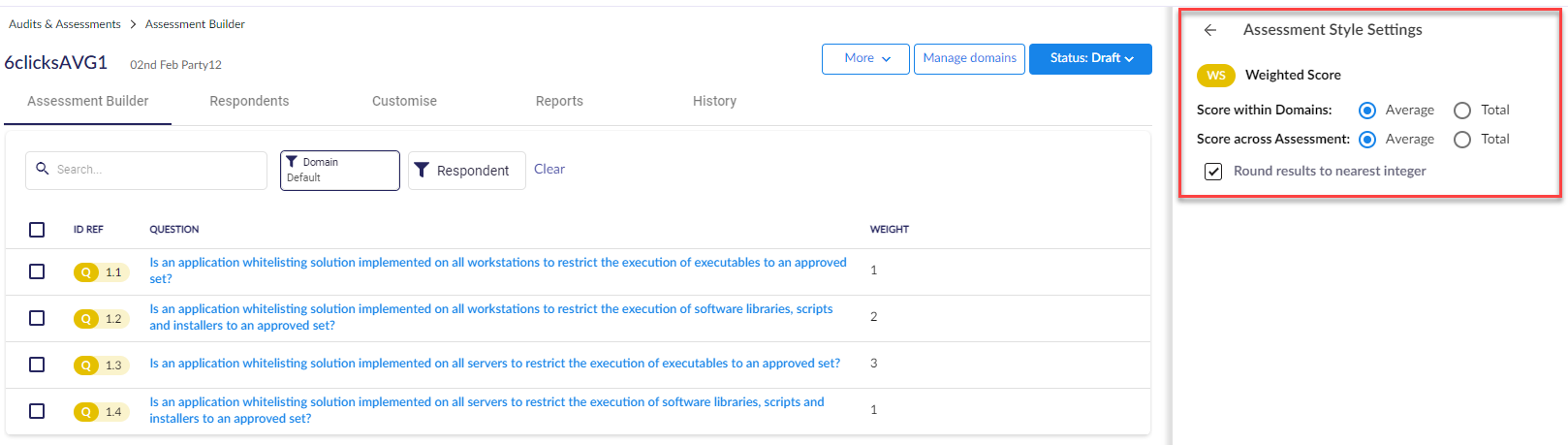Tick the checkbox for question 1.2
Image resolution: width=1568 pixels, height=445 pixels.
point(37,318)
